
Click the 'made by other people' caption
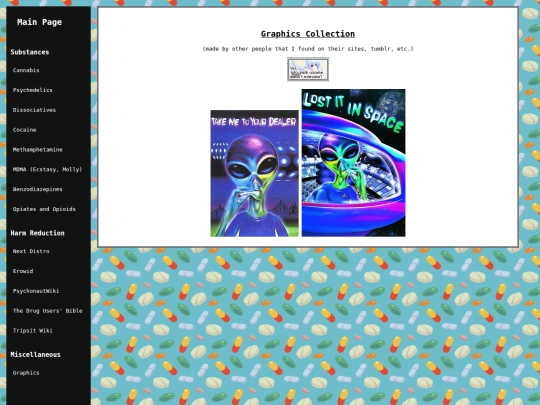tap(308, 49)
